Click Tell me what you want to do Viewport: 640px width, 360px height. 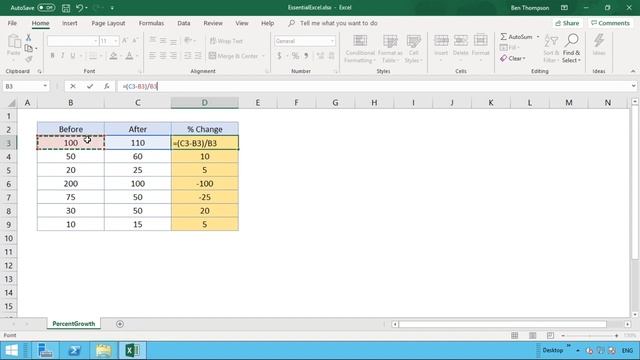338,23
